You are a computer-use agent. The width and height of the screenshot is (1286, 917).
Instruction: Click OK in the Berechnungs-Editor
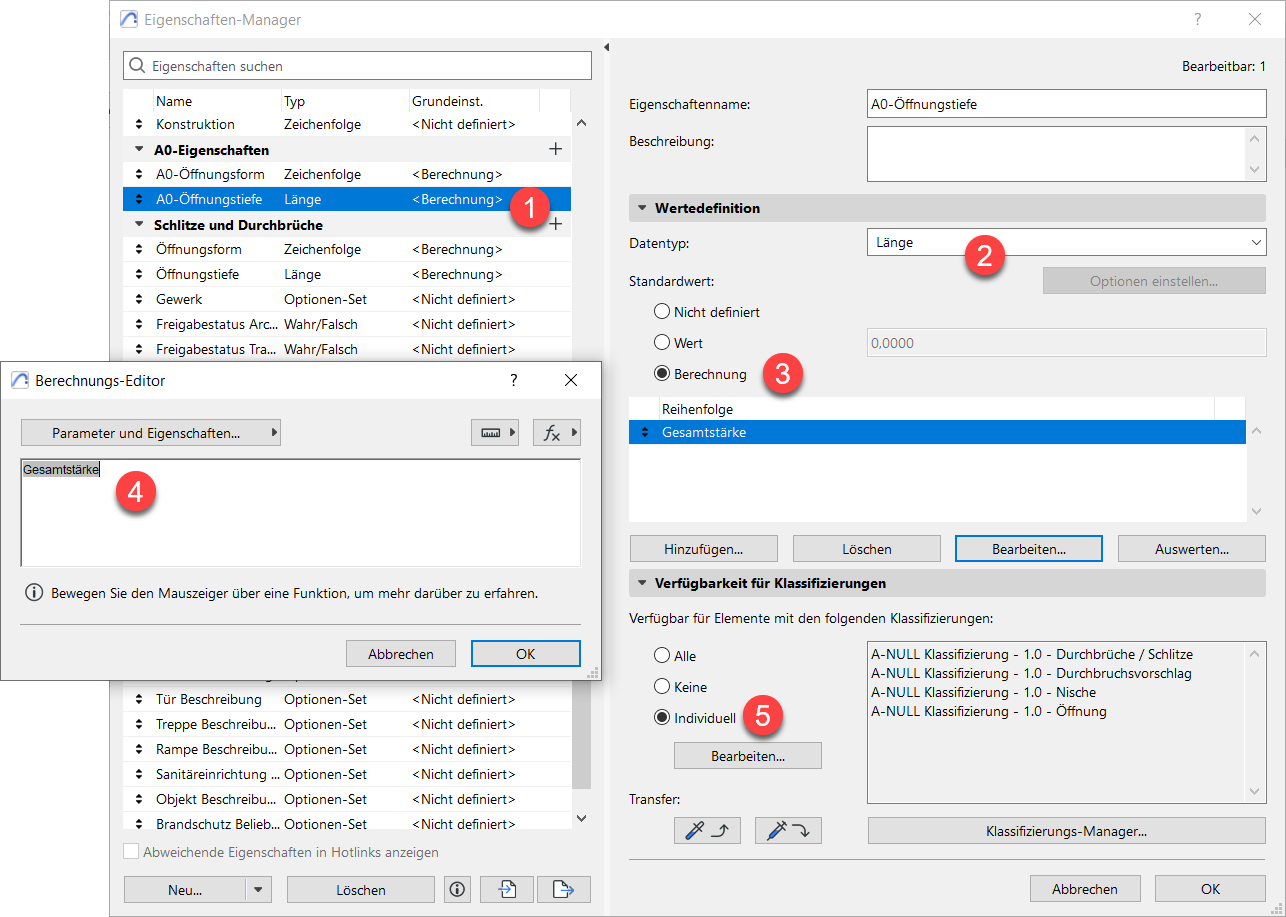point(526,653)
